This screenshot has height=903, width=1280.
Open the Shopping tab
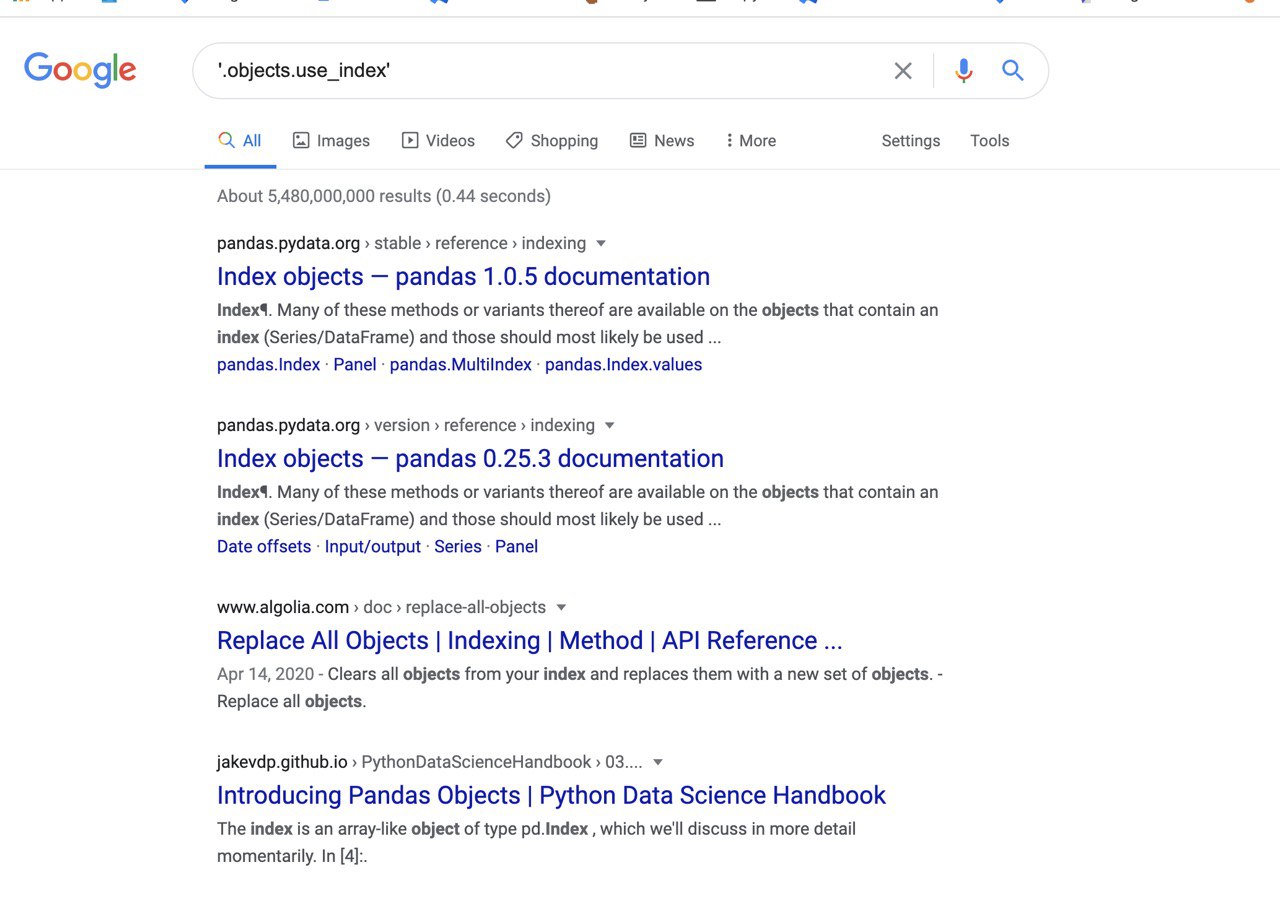pos(552,141)
